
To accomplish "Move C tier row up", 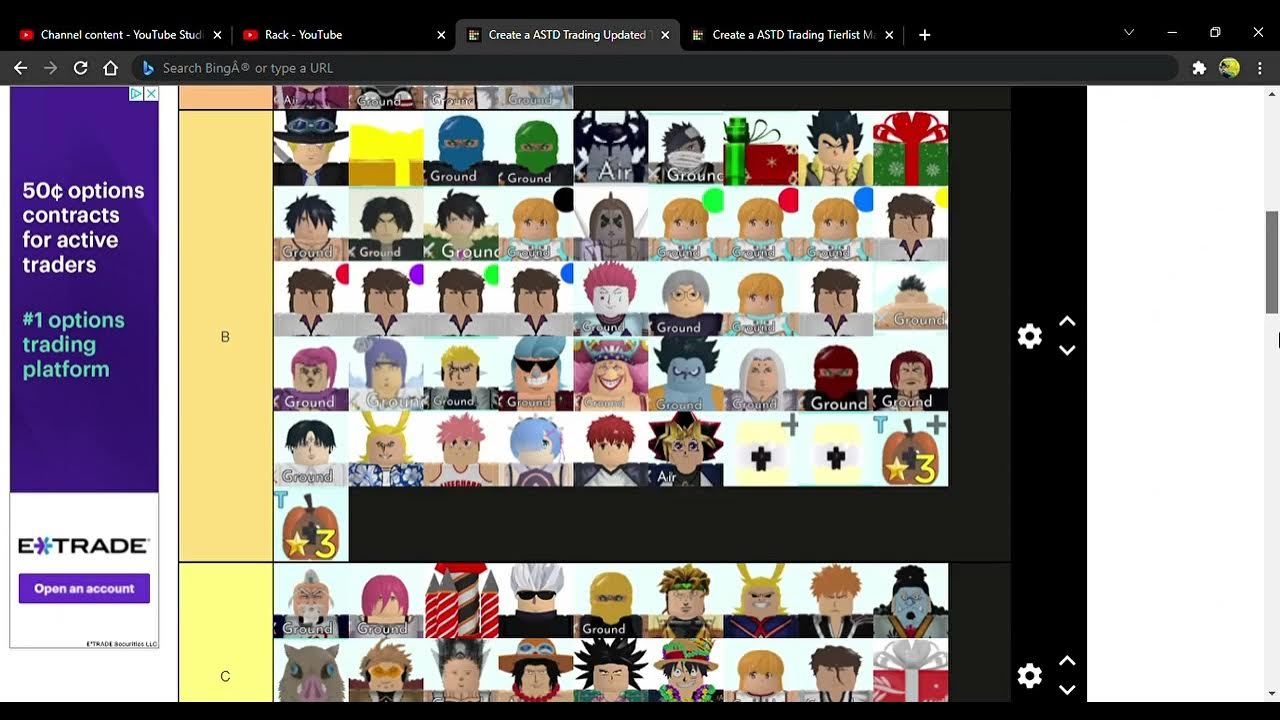I will (x=1067, y=661).
